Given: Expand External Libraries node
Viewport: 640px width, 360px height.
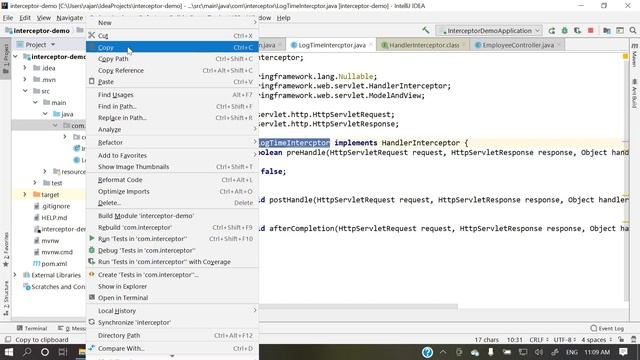Looking at the screenshot, I should pos(15,275).
